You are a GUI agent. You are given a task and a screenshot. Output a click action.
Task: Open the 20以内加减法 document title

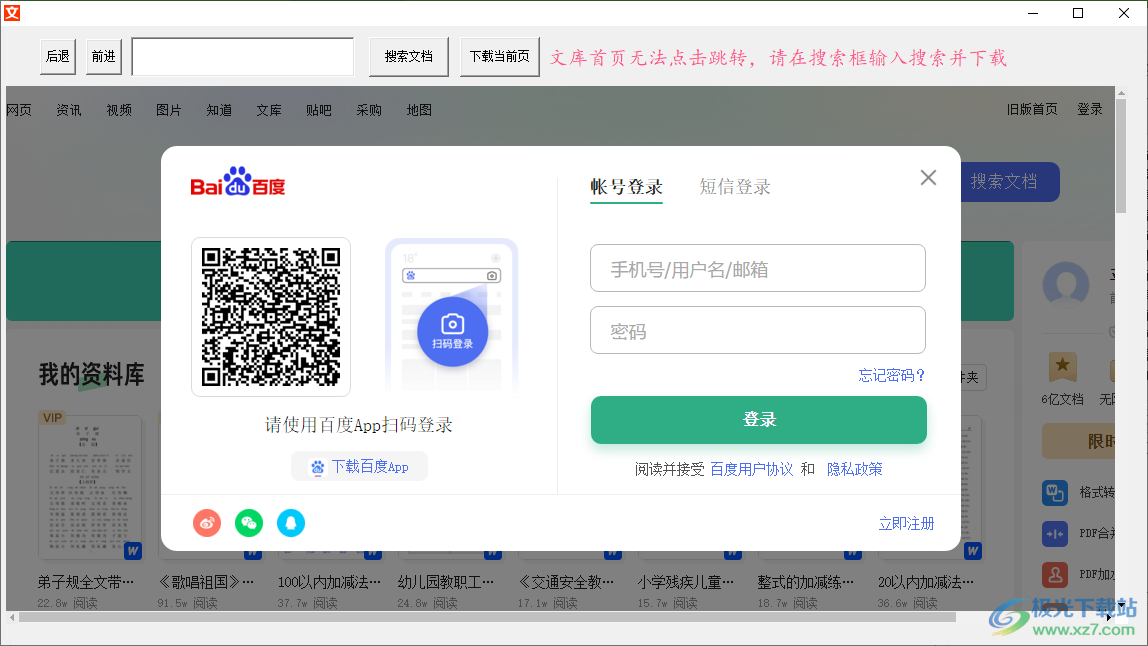coord(925,582)
